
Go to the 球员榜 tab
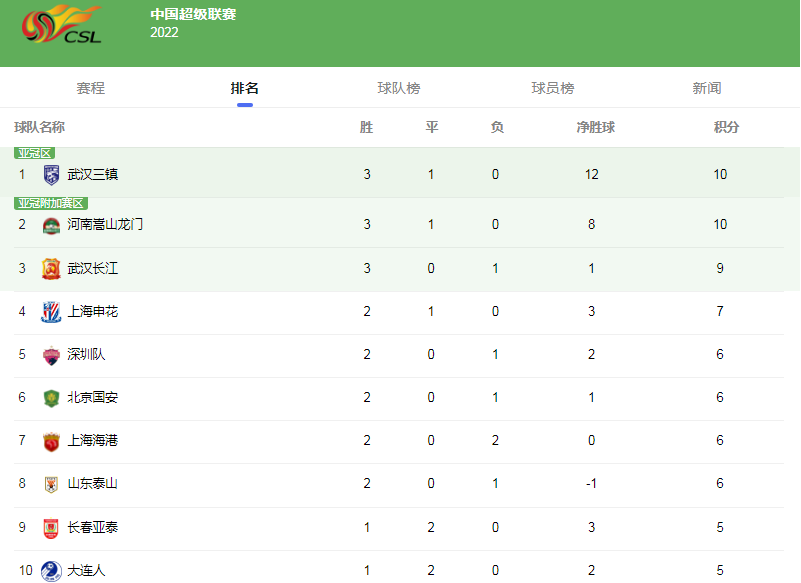coord(552,88)
